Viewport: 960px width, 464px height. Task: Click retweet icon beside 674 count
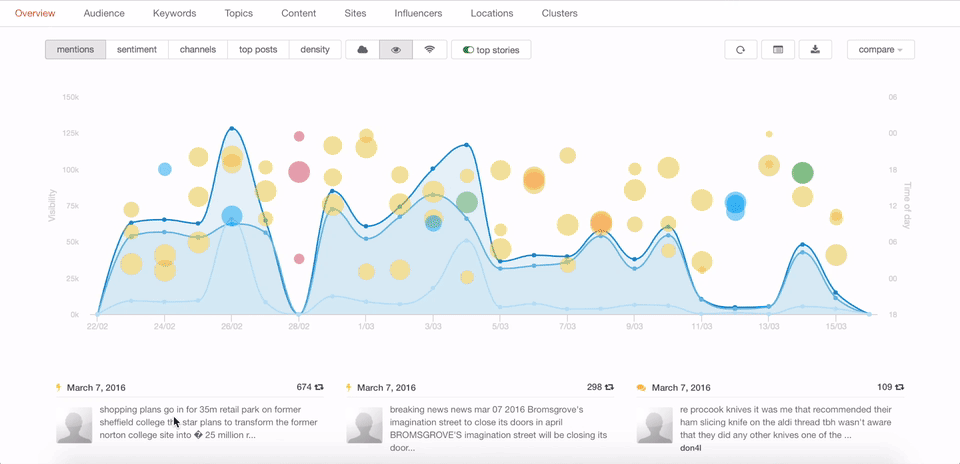tap(319, 387)
